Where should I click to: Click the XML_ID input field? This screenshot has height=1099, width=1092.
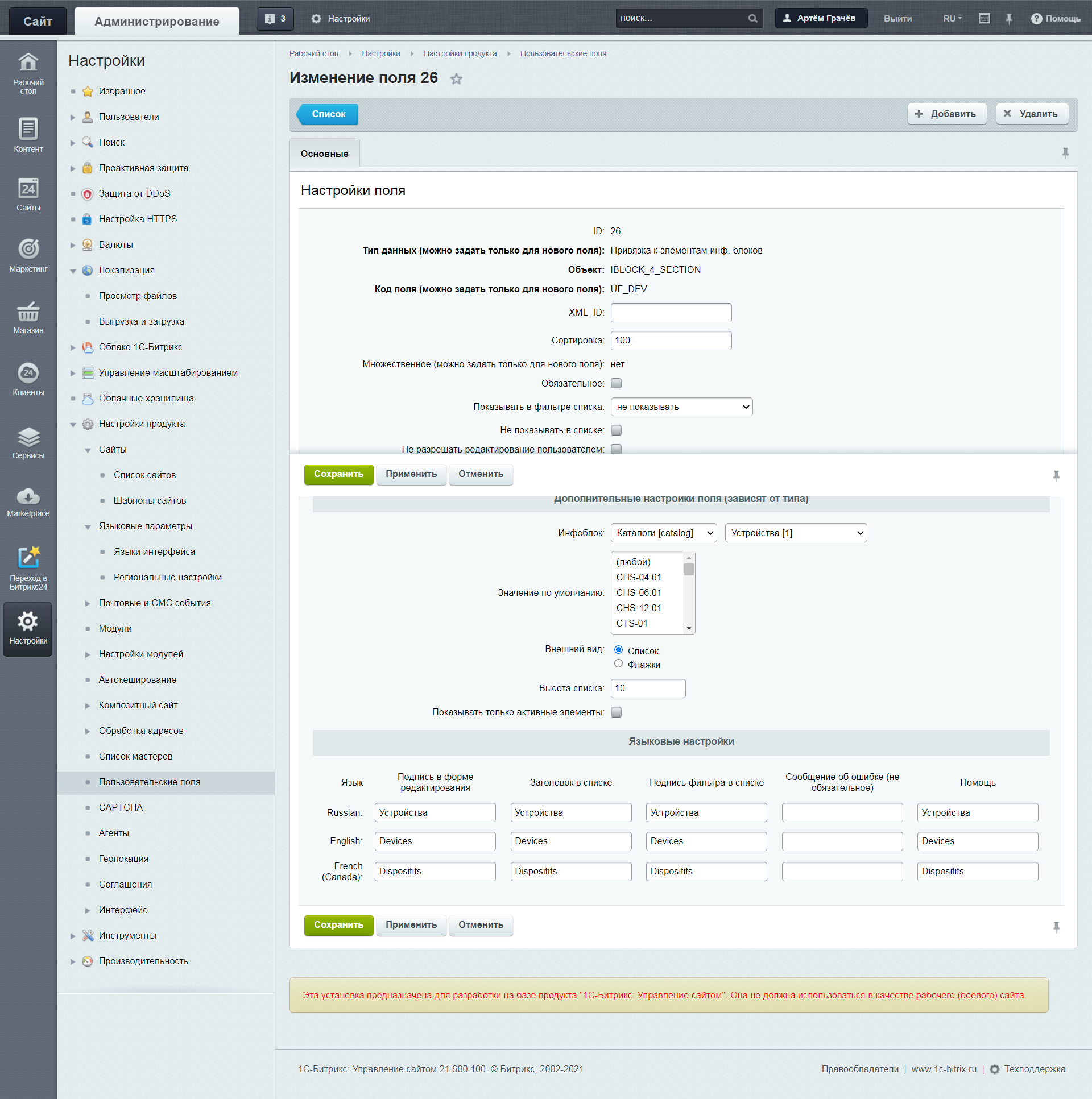[x=671, y=313]
